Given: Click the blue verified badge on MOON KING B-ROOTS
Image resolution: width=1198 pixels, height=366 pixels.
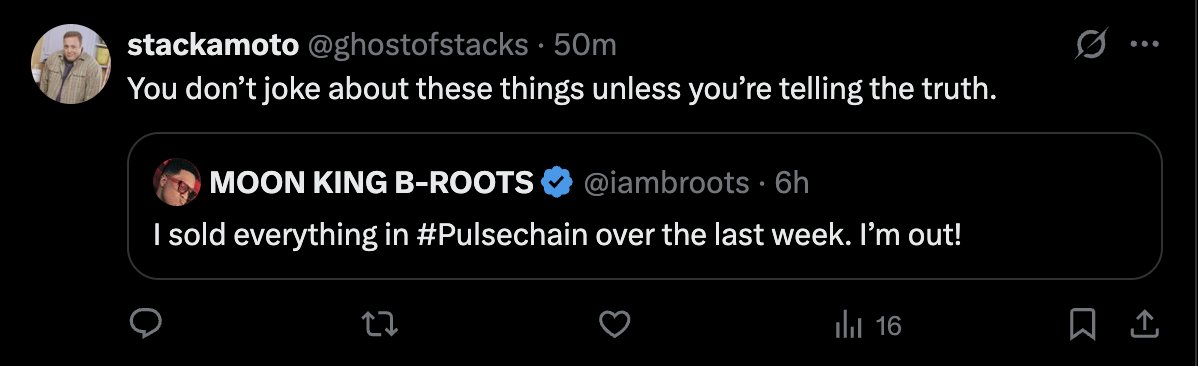Looking at the screenshot, I should pyautogui.click(x=557, y=182).
